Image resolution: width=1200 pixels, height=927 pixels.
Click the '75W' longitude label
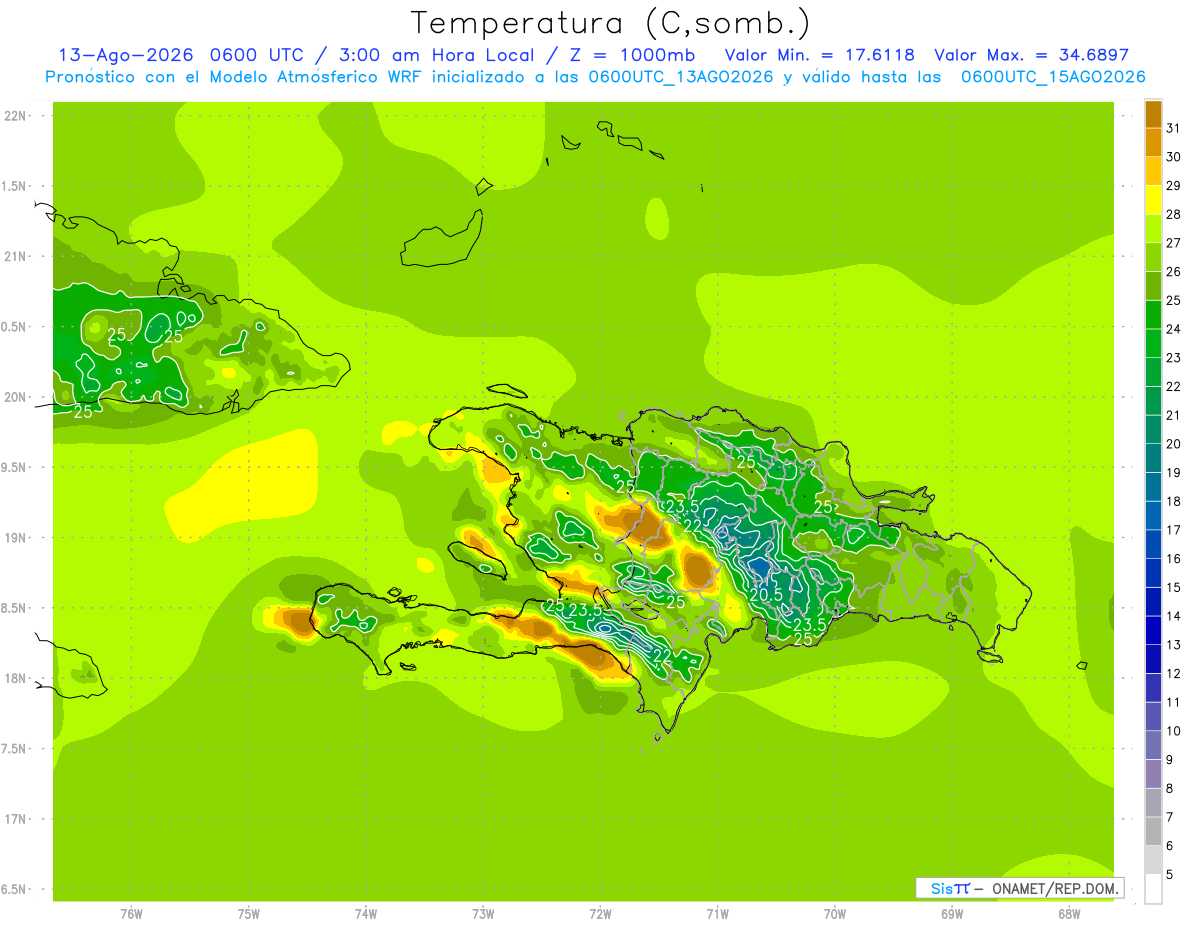pos(249,914)
